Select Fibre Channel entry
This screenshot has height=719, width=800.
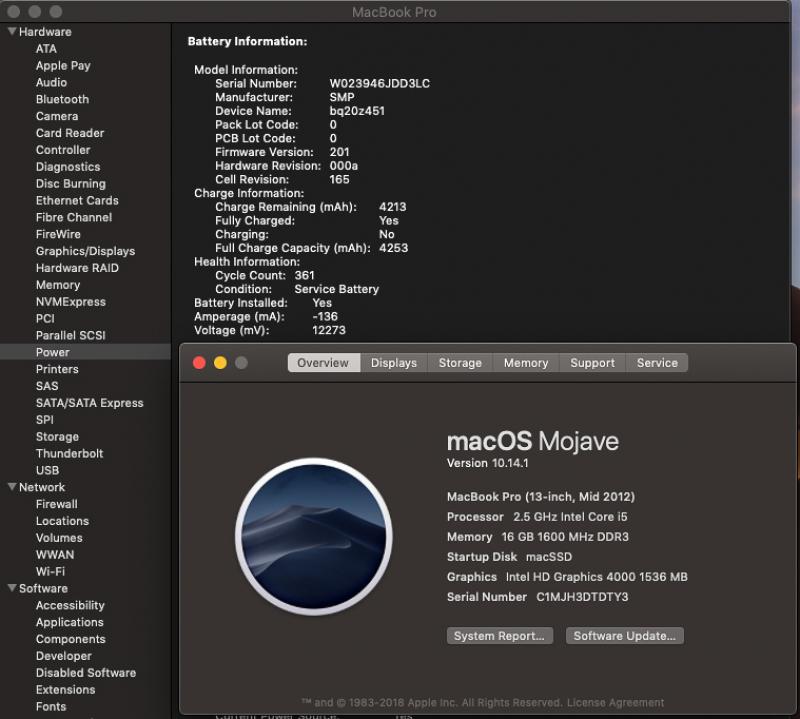(74, 217)
